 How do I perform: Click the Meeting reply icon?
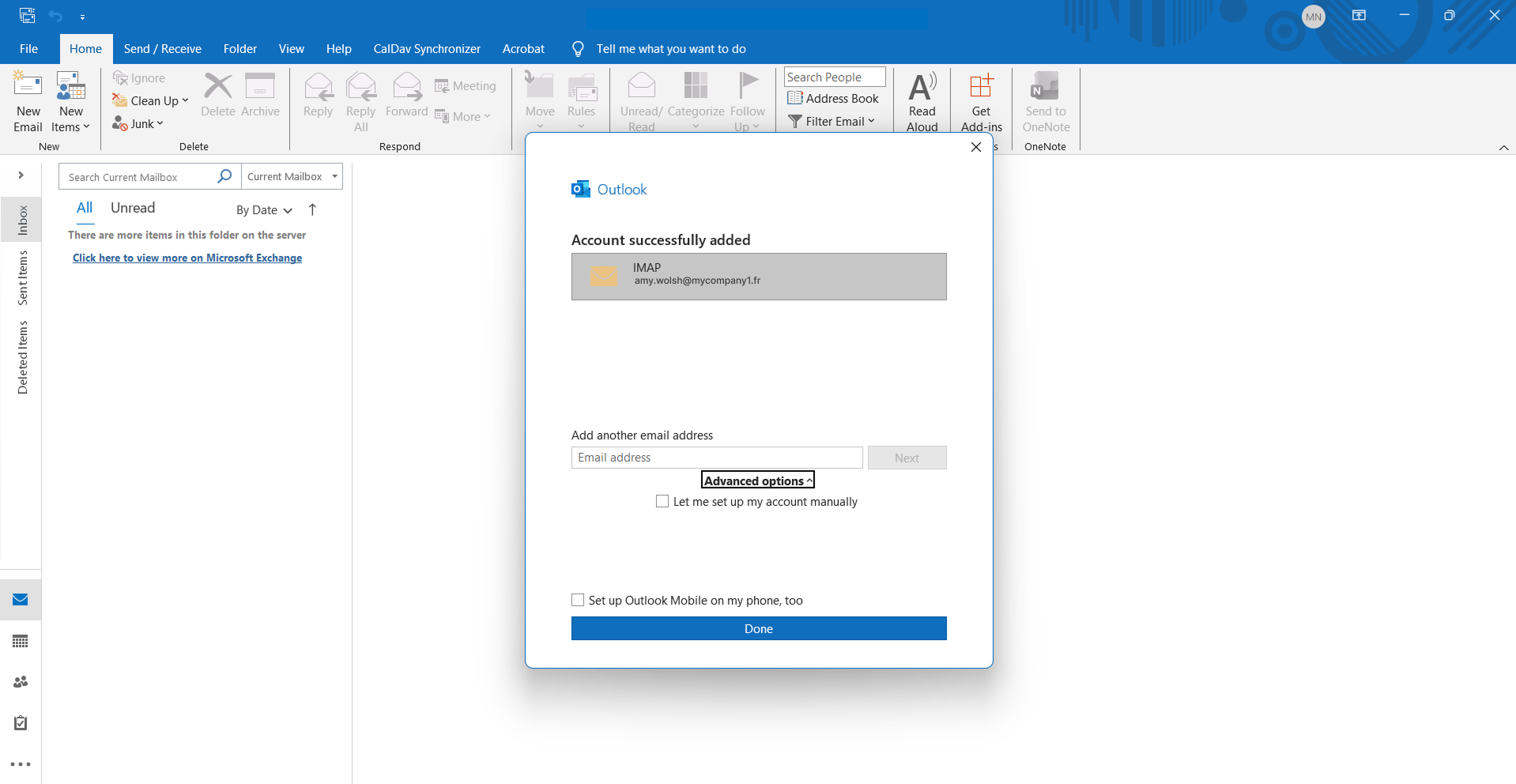pyautogui.click(x=442, y=86)
